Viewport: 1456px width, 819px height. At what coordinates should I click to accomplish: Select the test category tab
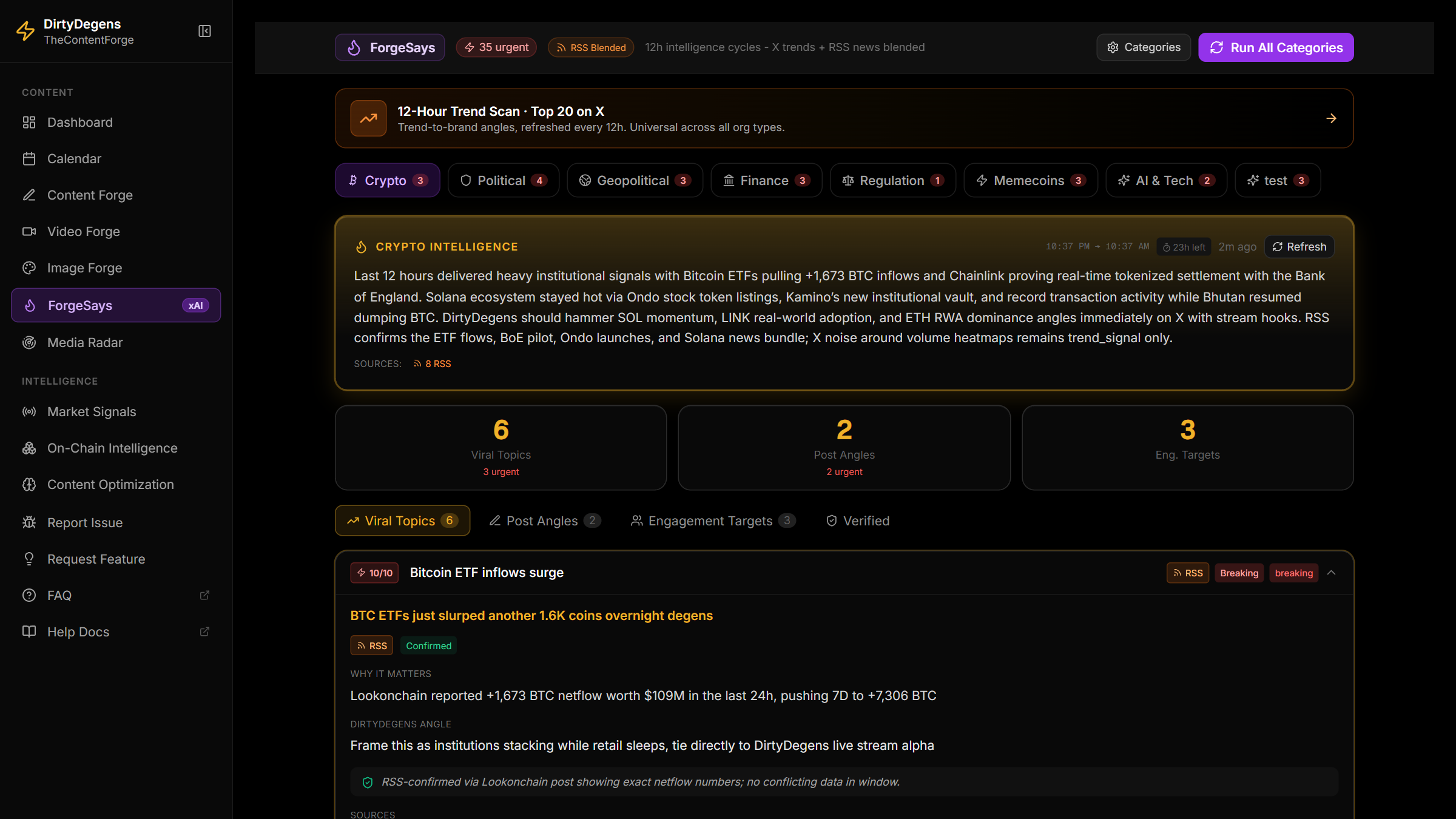(1278, 180)
